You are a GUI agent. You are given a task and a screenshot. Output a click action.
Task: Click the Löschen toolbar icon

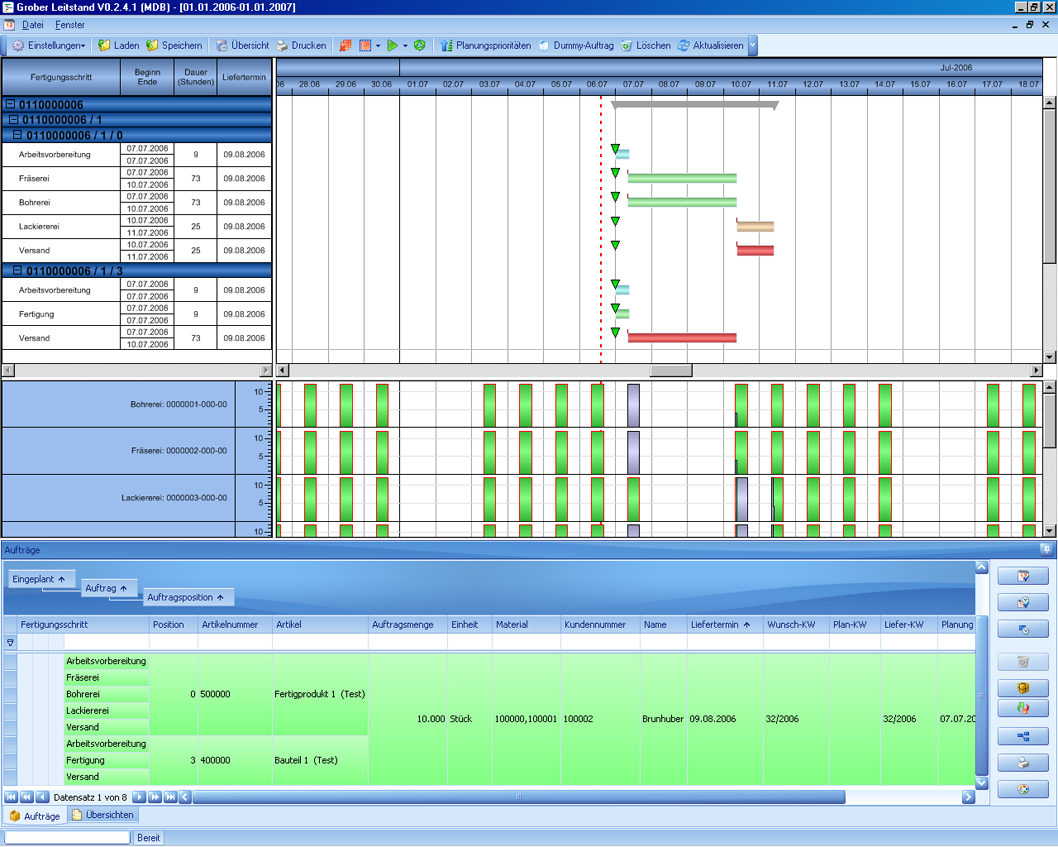point(627,46)
